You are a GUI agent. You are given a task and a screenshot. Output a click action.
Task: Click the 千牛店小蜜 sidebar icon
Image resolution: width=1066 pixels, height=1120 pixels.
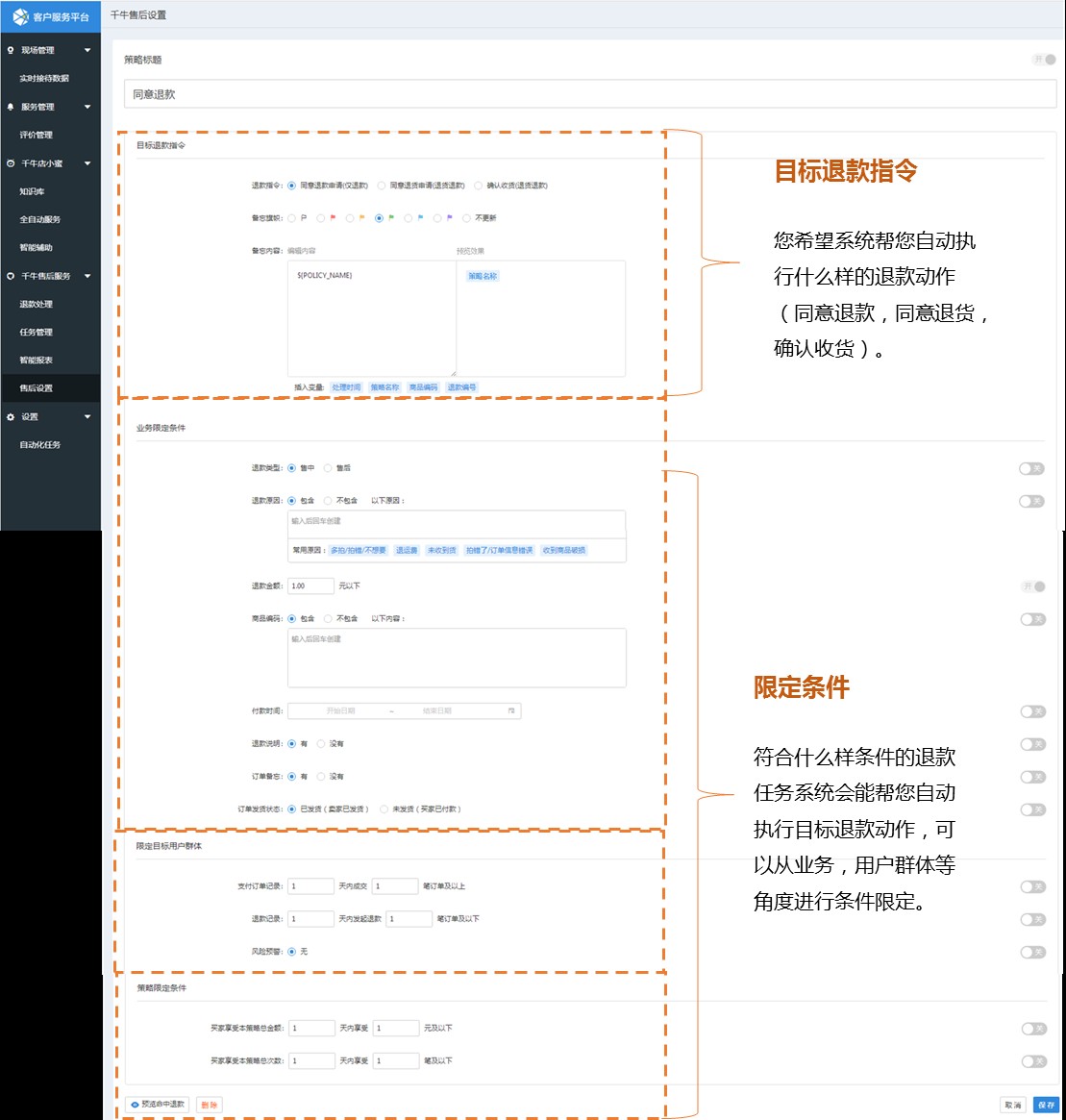[x=11, y=162]
